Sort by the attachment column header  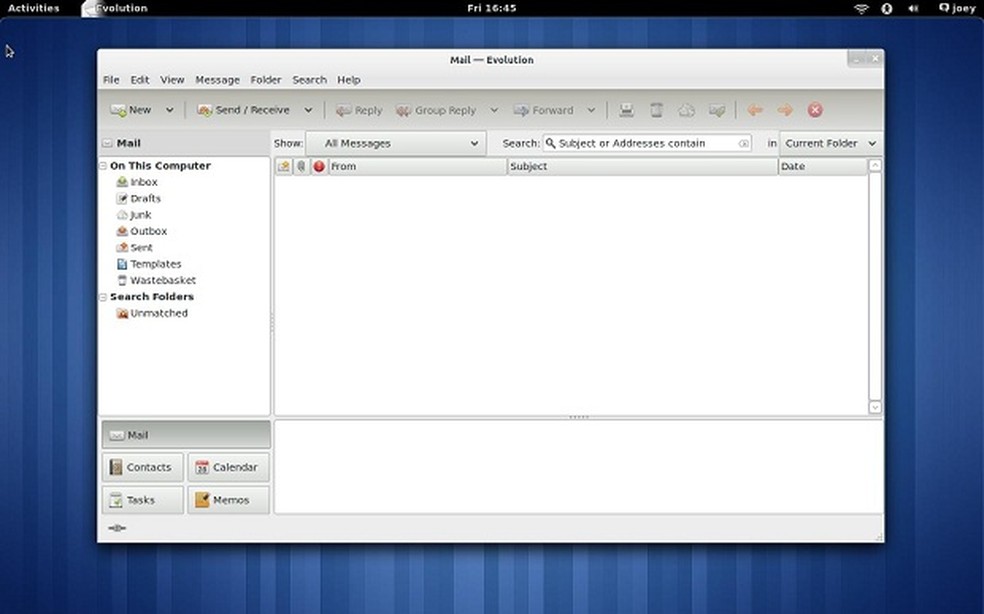click(301, 166)
